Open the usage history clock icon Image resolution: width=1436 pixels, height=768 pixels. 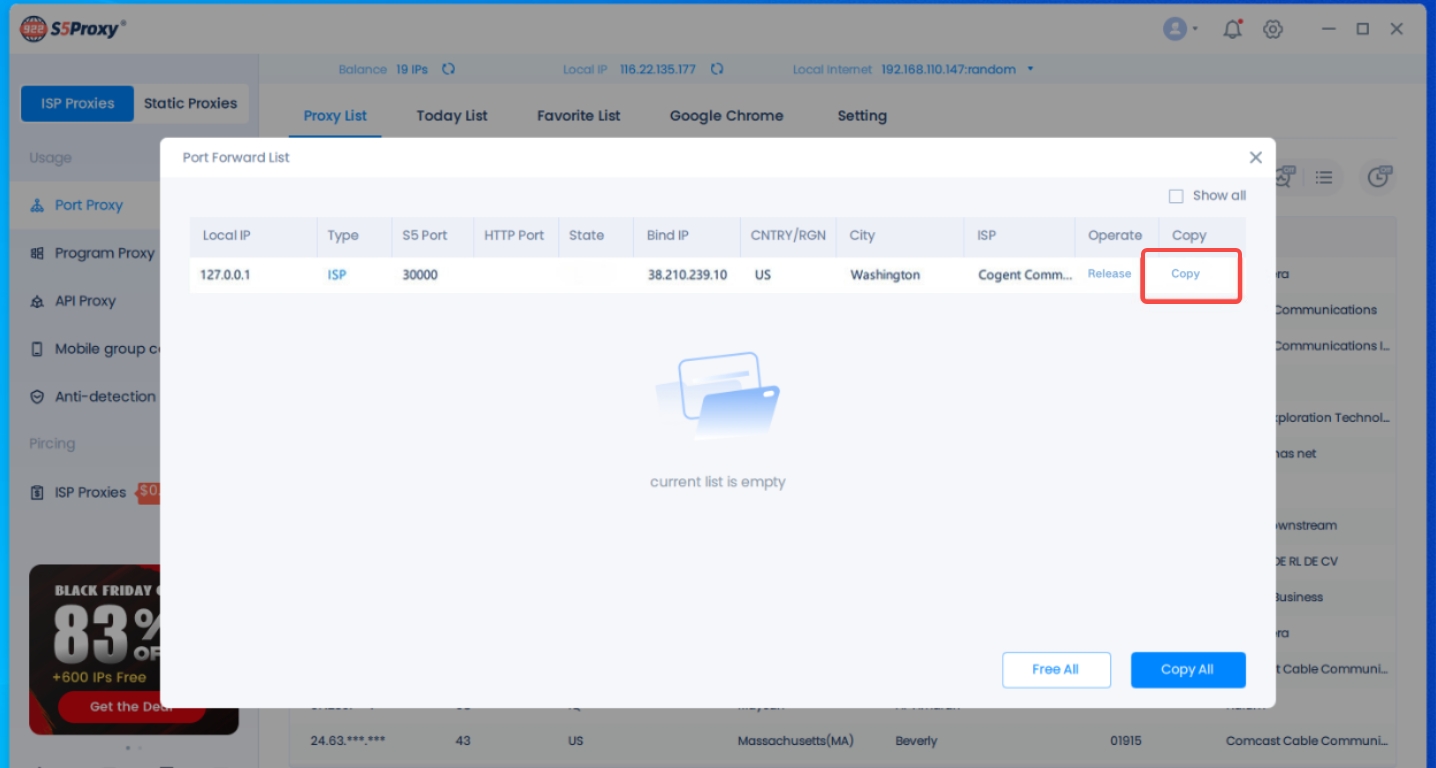click(1379, 176)
